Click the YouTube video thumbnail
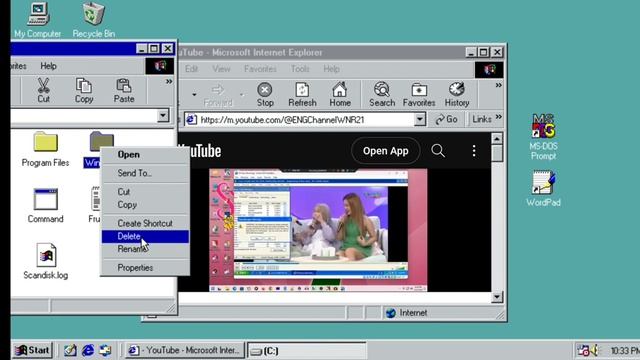The height and width of the screenshot is (360, 640). click(318, 230)
